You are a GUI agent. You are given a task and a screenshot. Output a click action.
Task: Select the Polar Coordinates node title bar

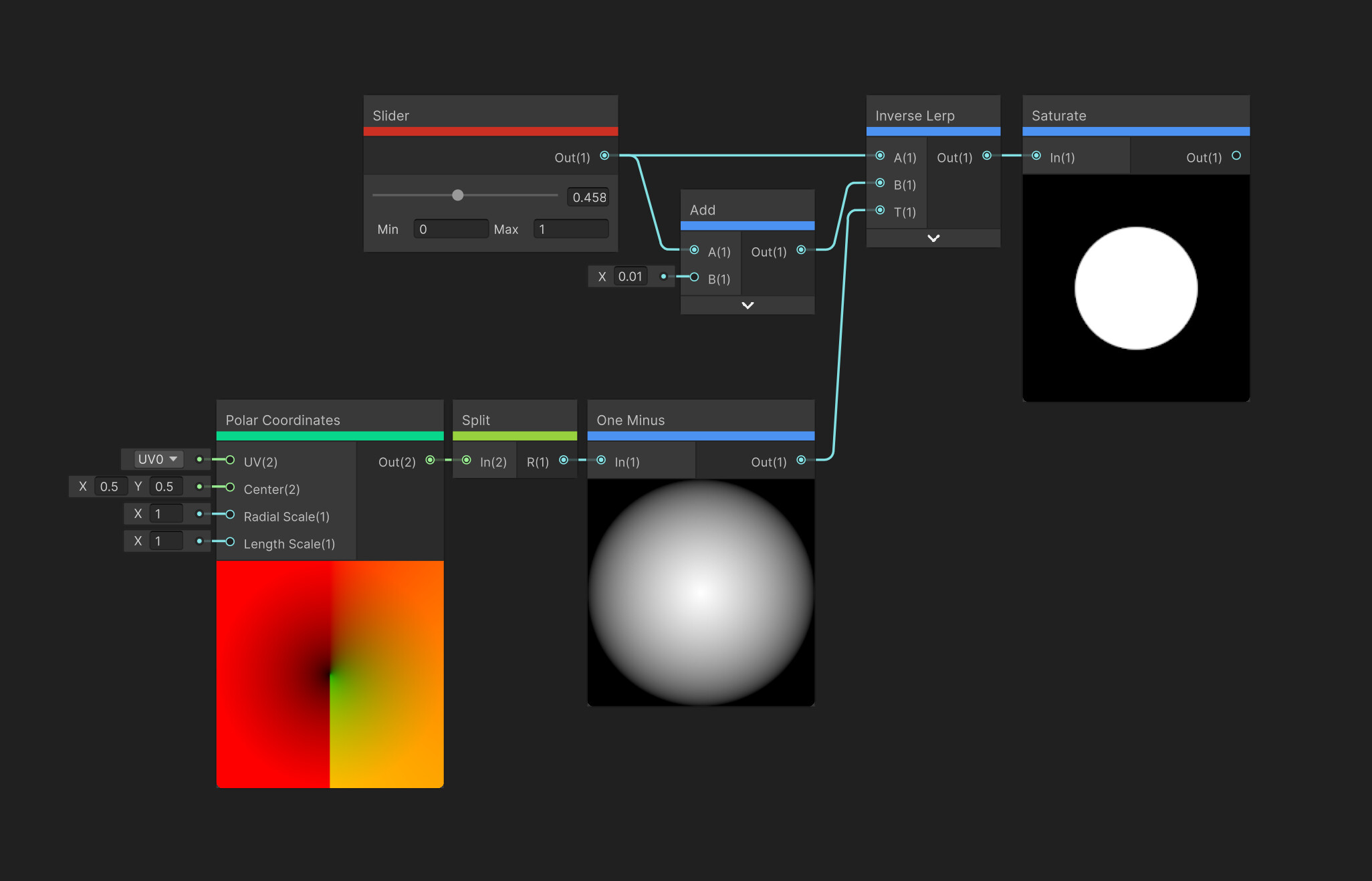coord(283,419)
